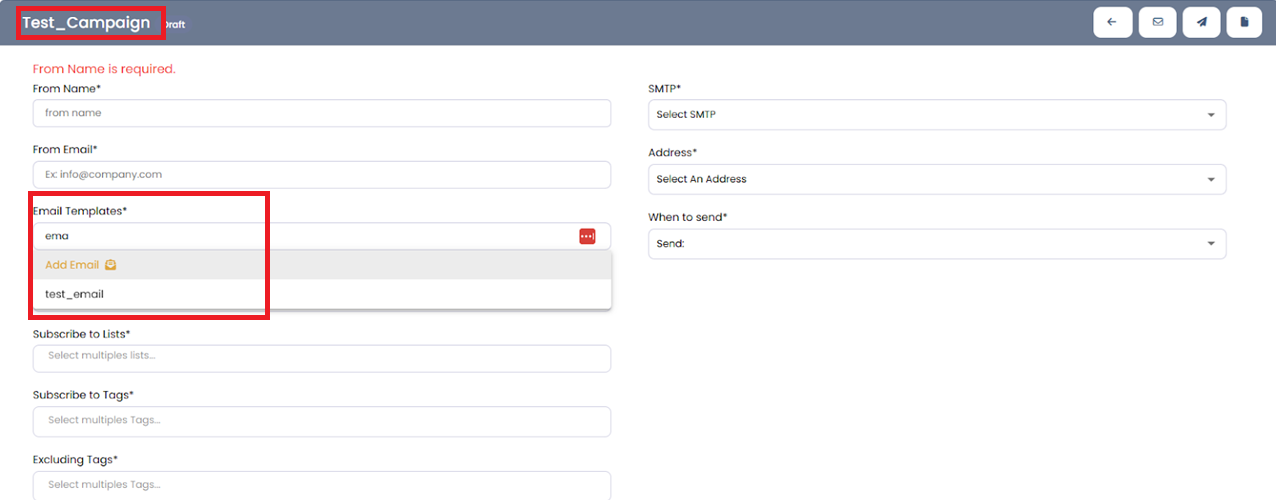Click the document file icon in header

coord(1244,22)
